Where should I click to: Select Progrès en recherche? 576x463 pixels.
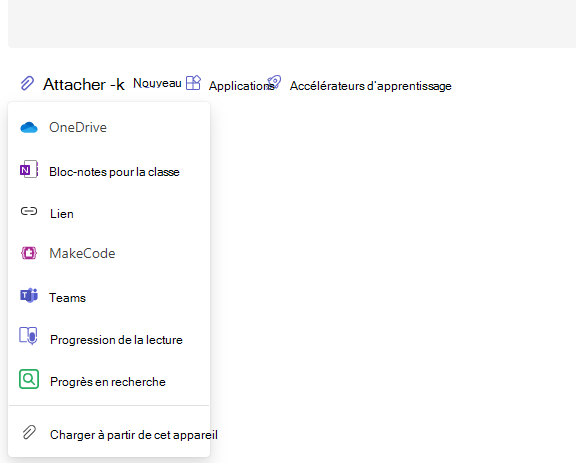click(108, 382)
